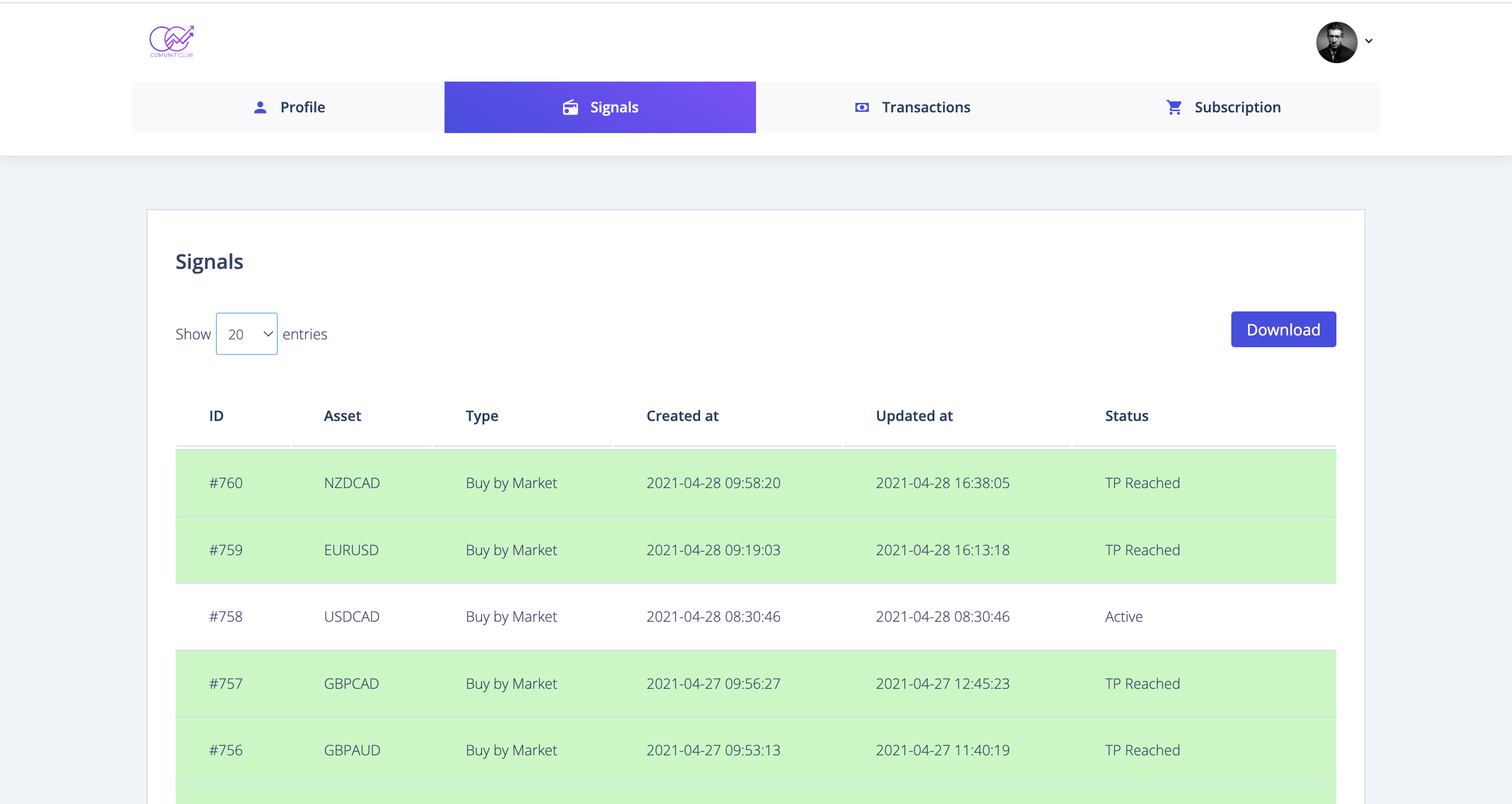The height and width of the screenshot is (804, 1512).
Task: Sort by Updated at header
Action: (x=914, y=415)
